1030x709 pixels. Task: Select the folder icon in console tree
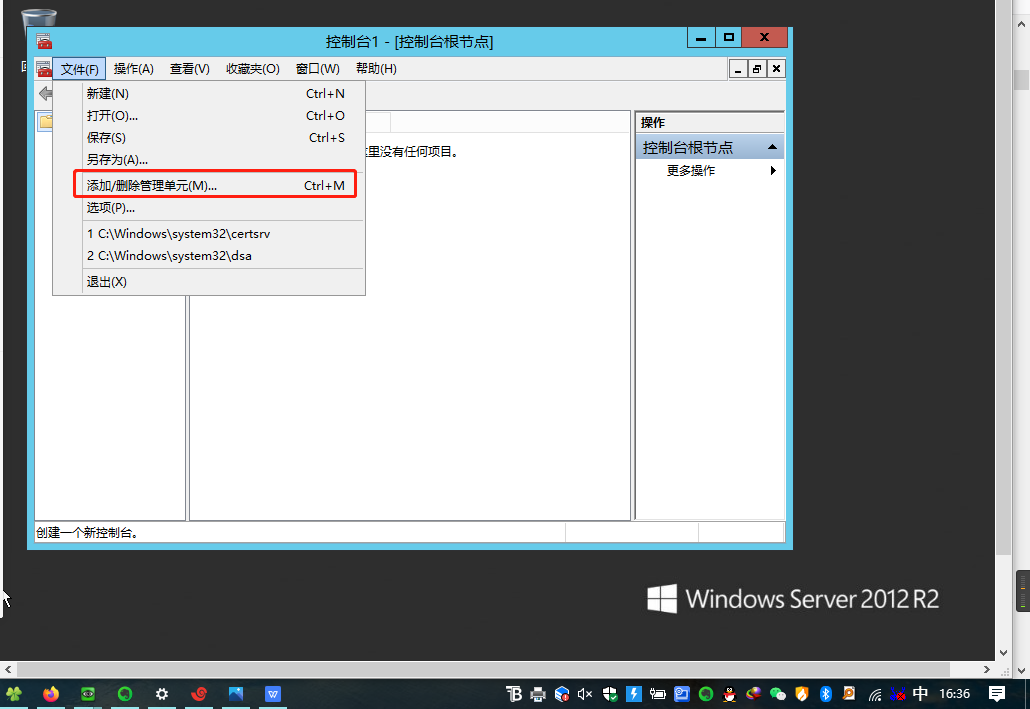[45, 122]
